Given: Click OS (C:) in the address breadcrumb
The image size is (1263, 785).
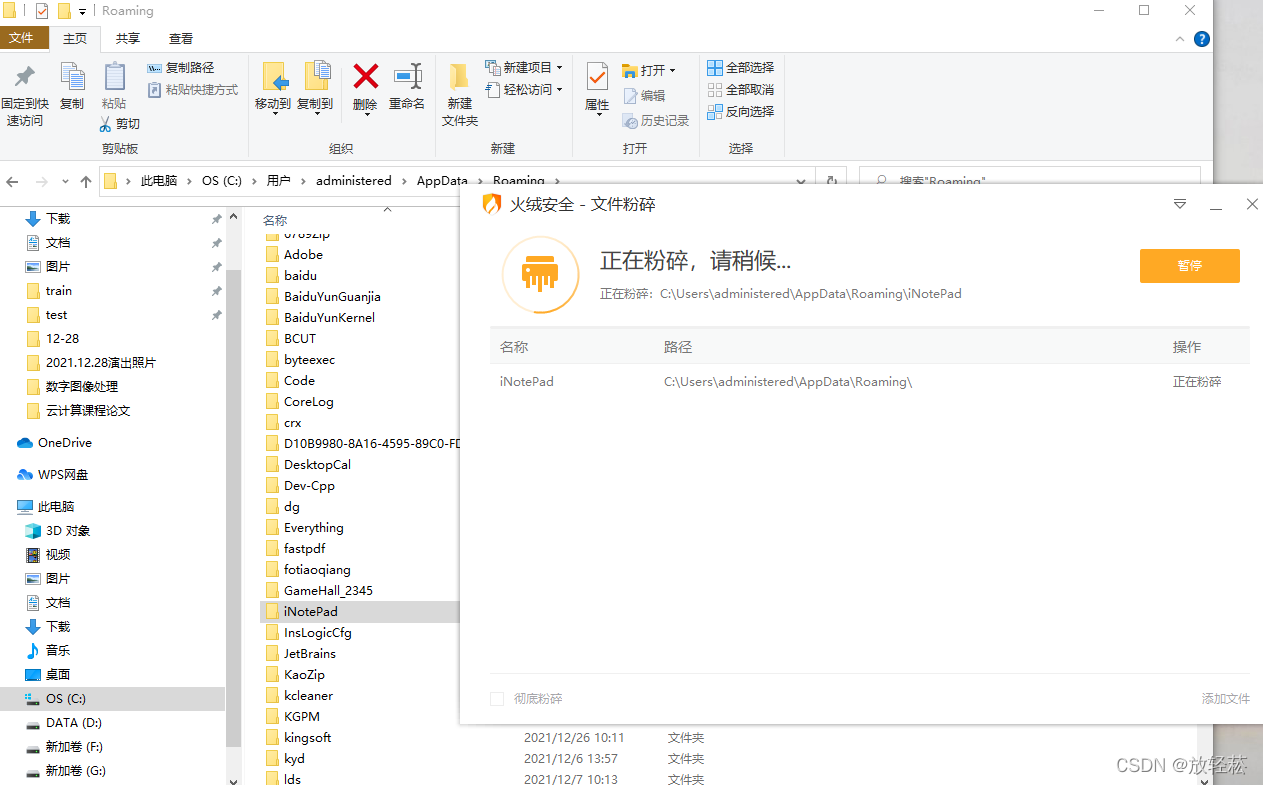Looking at the screenshot, I should point(222,181).
